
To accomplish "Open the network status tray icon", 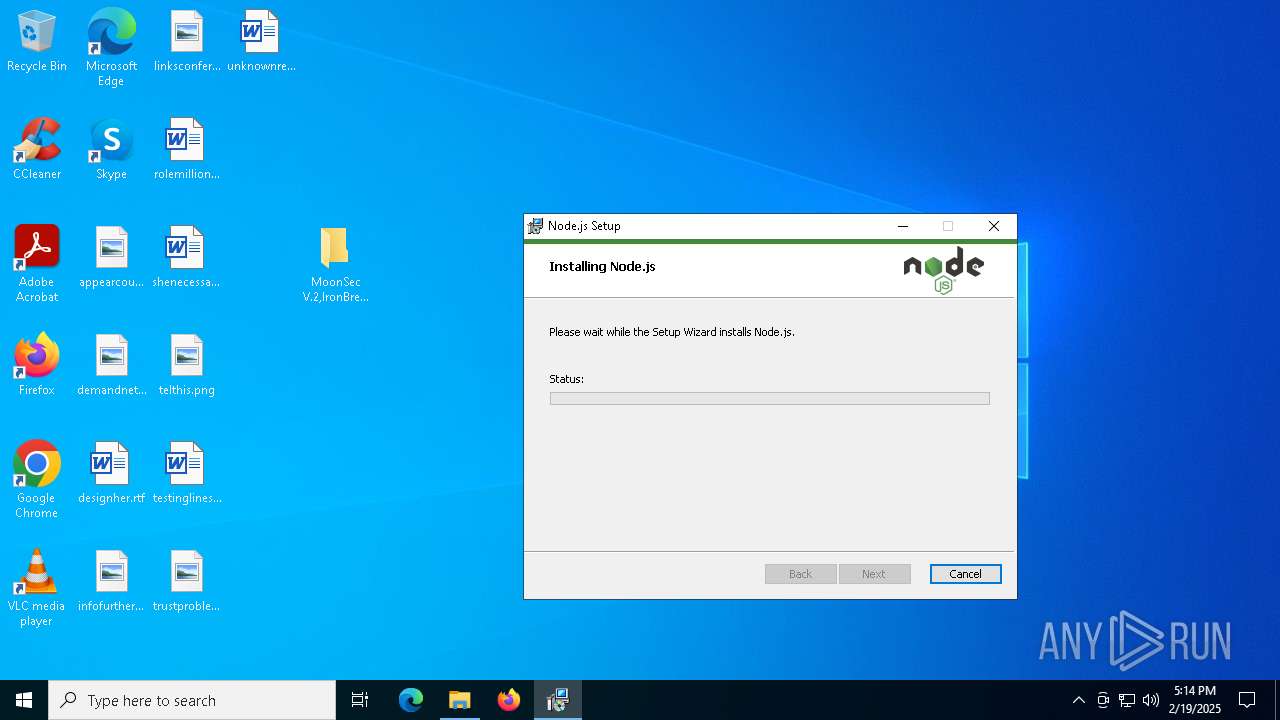I will (x=1127, y=700).
